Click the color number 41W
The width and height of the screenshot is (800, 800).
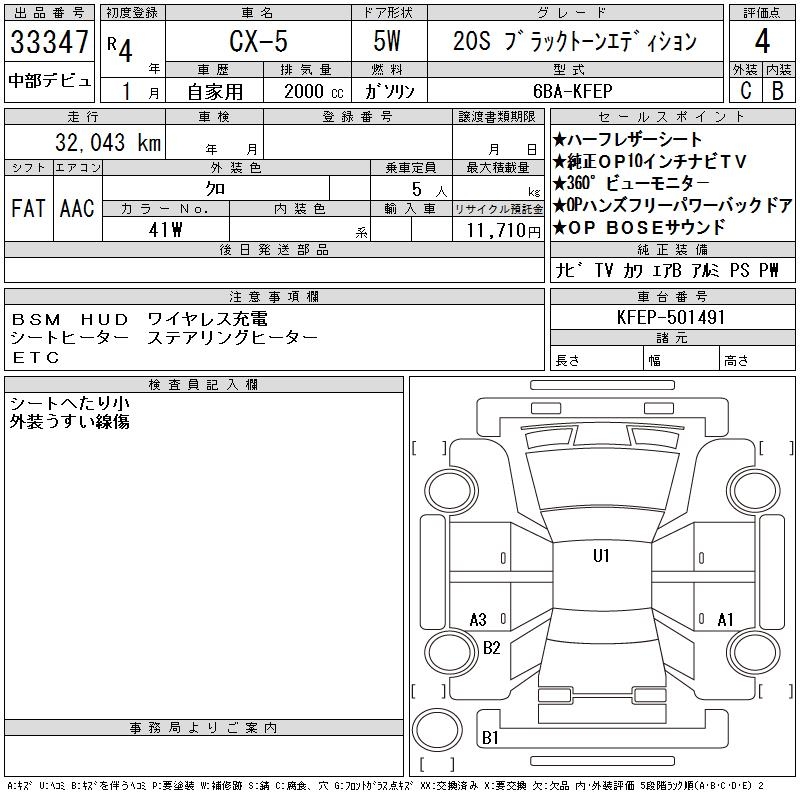click(x=165, y=230)
